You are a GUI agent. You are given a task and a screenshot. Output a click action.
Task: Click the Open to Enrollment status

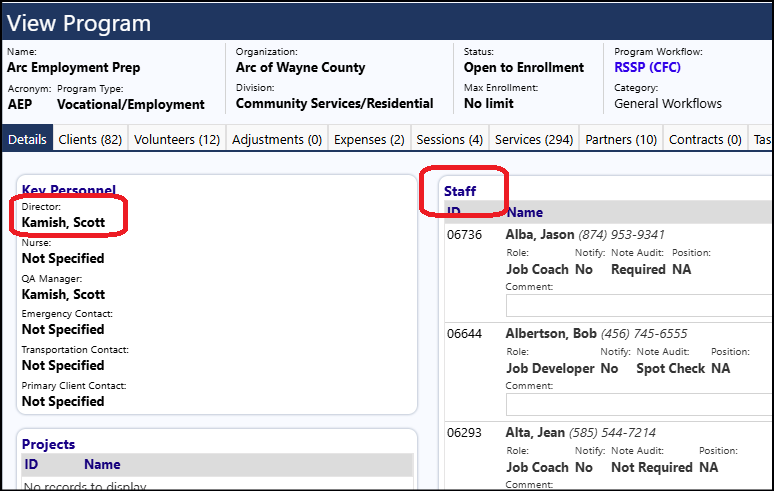(524, 67)
